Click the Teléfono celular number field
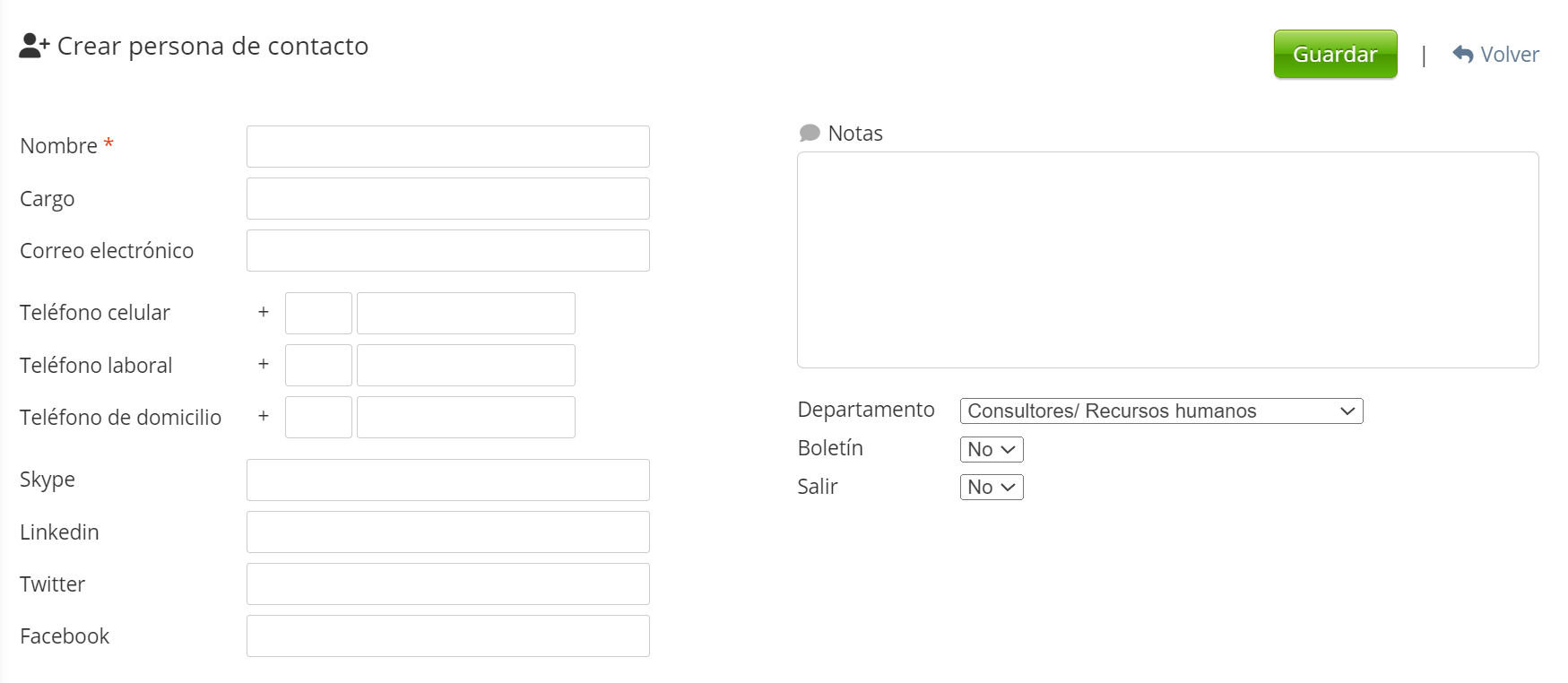1568x683 pixels. tap(465, 314)
